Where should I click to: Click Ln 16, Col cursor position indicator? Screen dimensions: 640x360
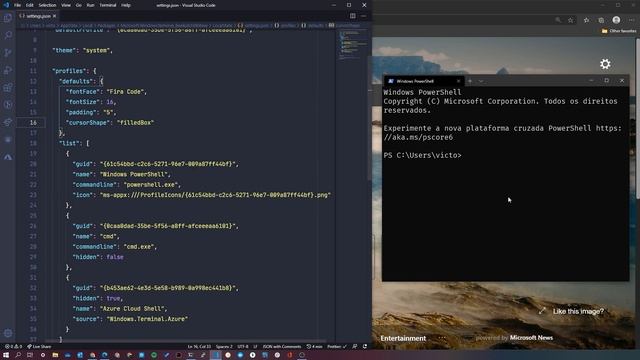point(199,347)
